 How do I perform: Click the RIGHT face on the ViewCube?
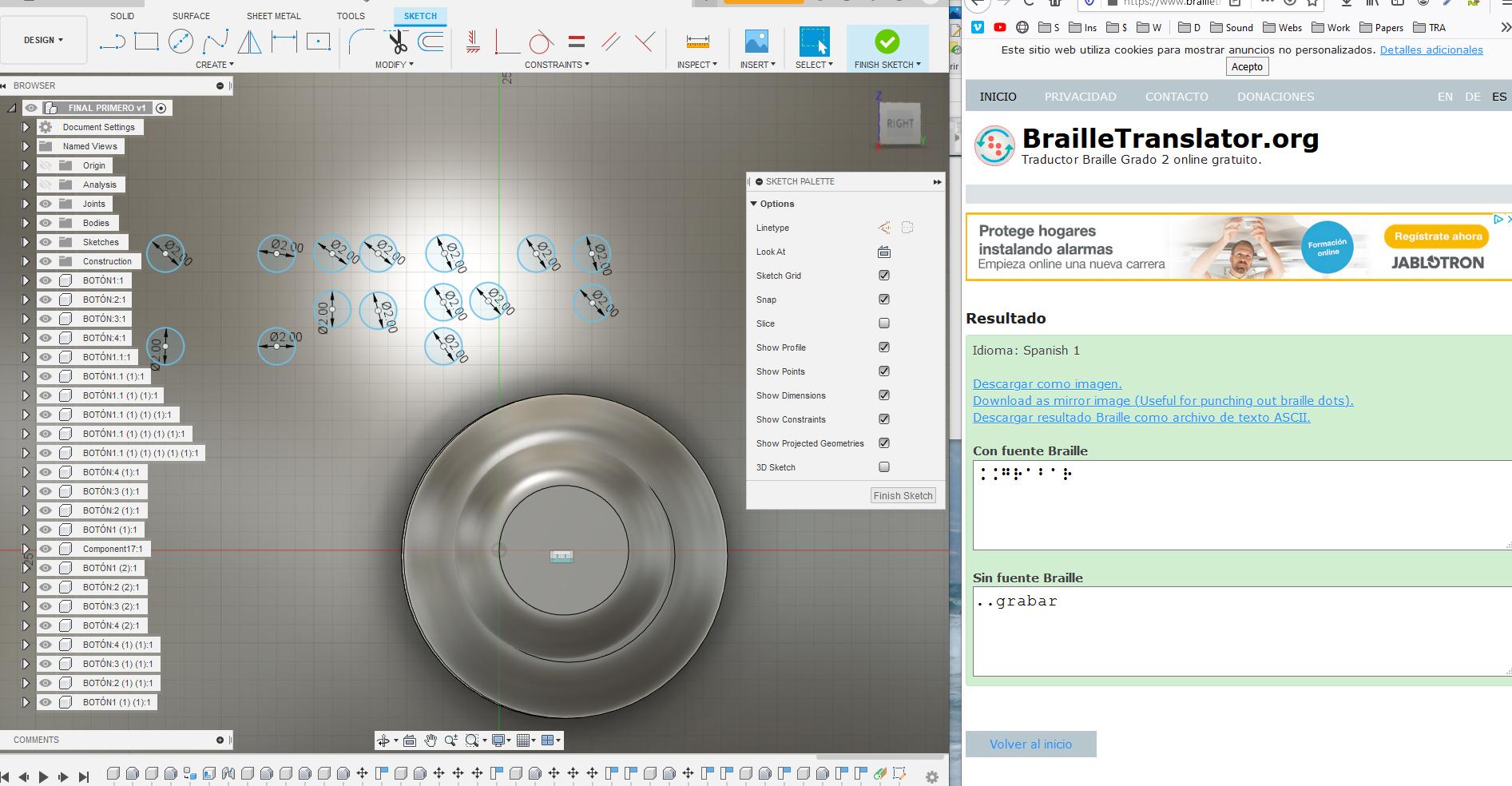[899, 124]
